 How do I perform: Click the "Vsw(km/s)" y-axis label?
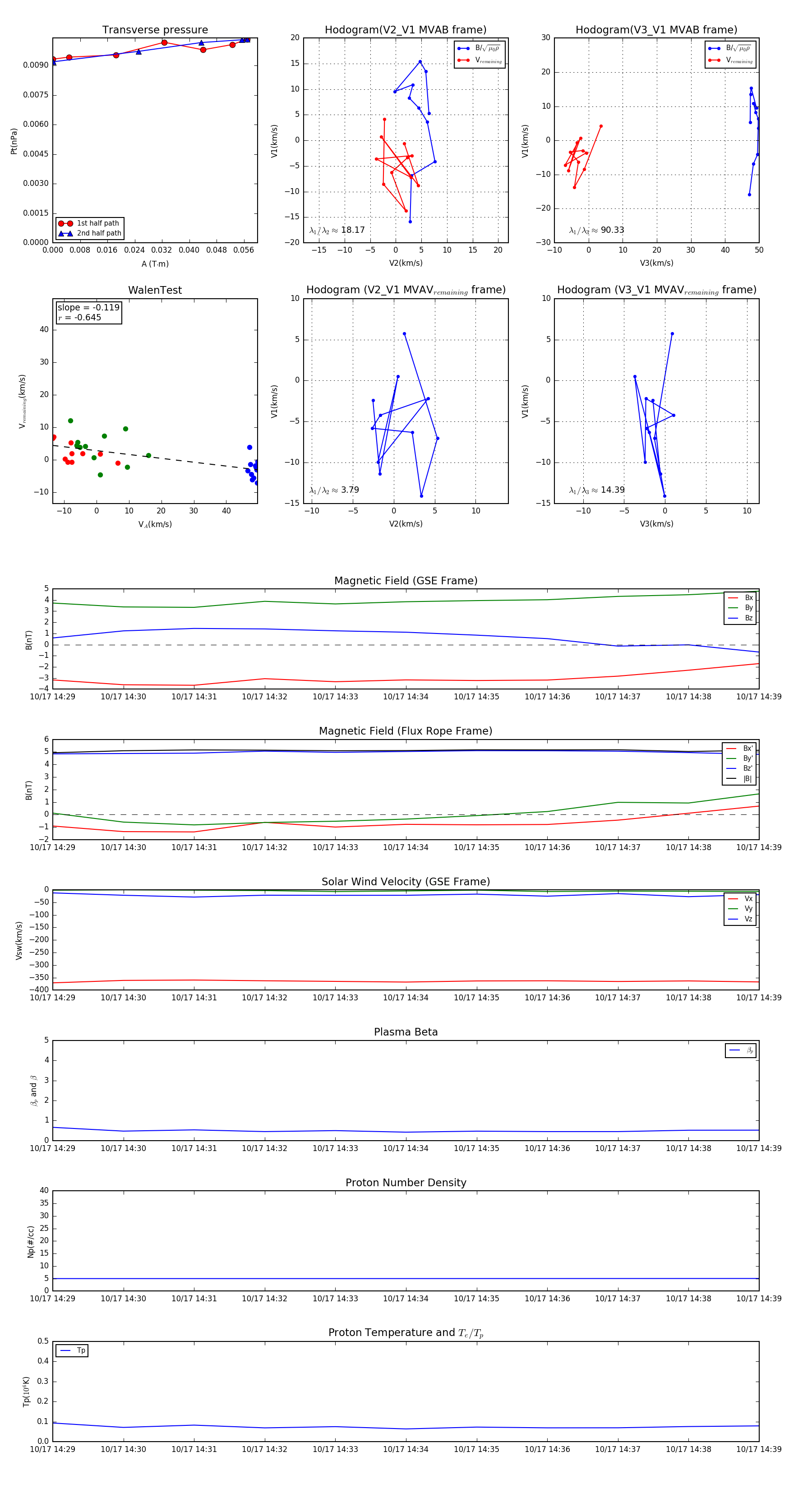pyautogui.click(x=19, y=940)
